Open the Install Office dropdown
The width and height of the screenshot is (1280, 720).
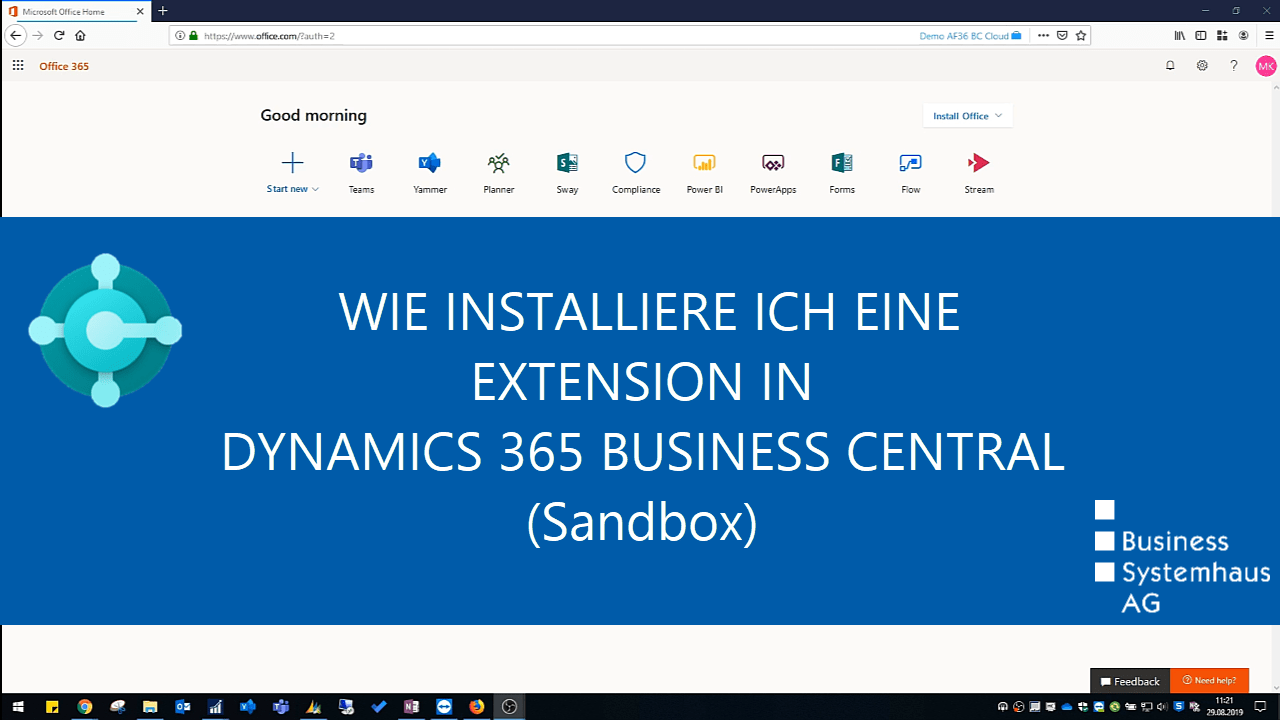pos(966,115)
